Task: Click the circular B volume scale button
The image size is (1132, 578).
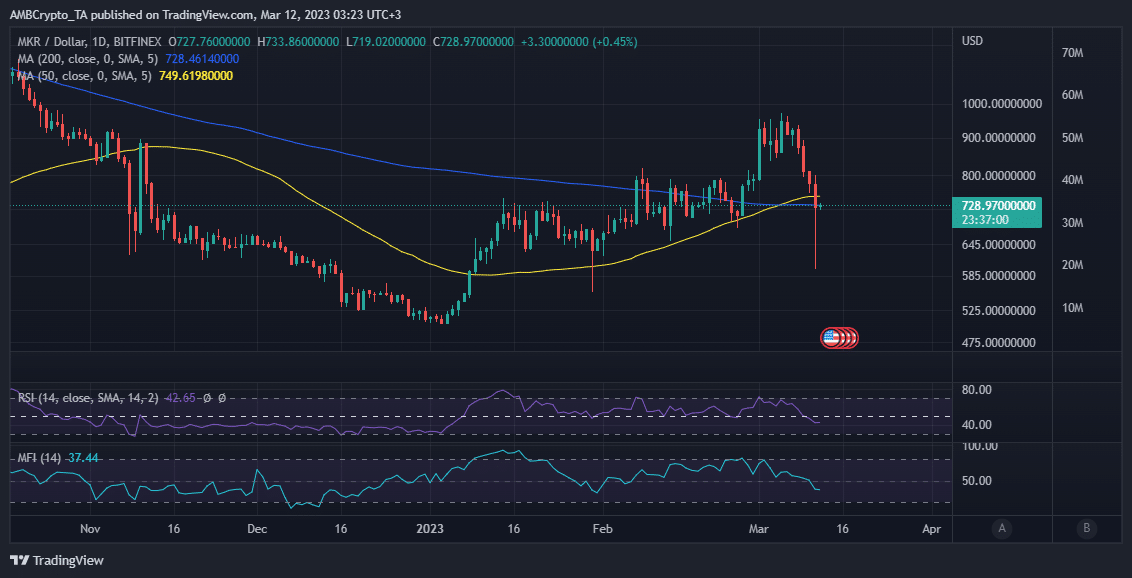Action: 1085,527
